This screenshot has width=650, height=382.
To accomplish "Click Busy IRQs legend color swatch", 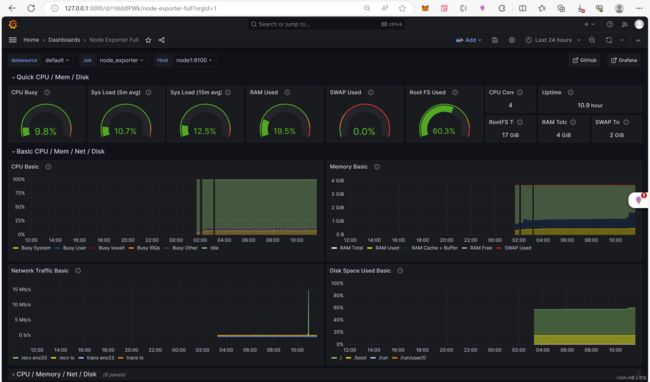I will [x=131, y=248].
